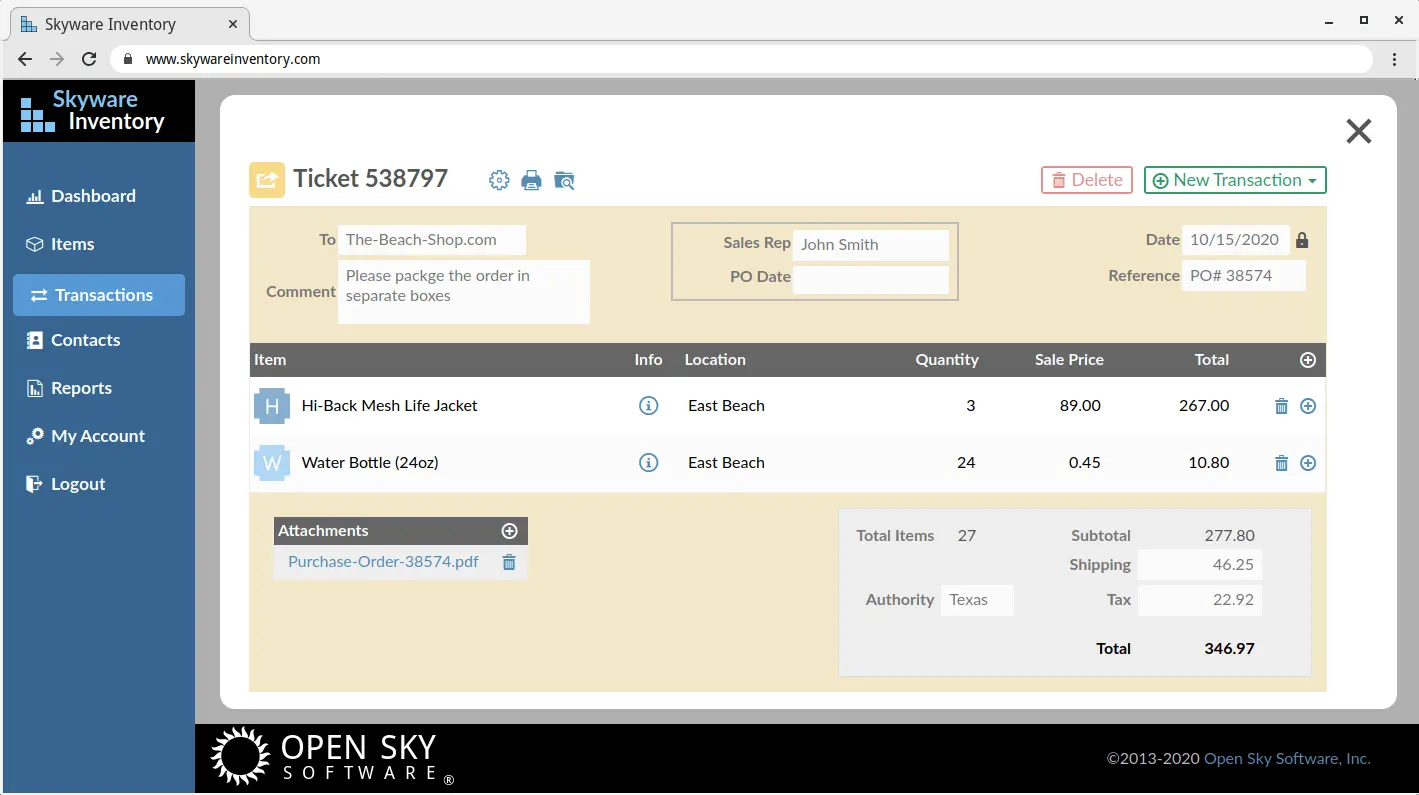Add item via plus in table header
The height and width of the screenshot is (795, 1419).
pos(1308,360)
